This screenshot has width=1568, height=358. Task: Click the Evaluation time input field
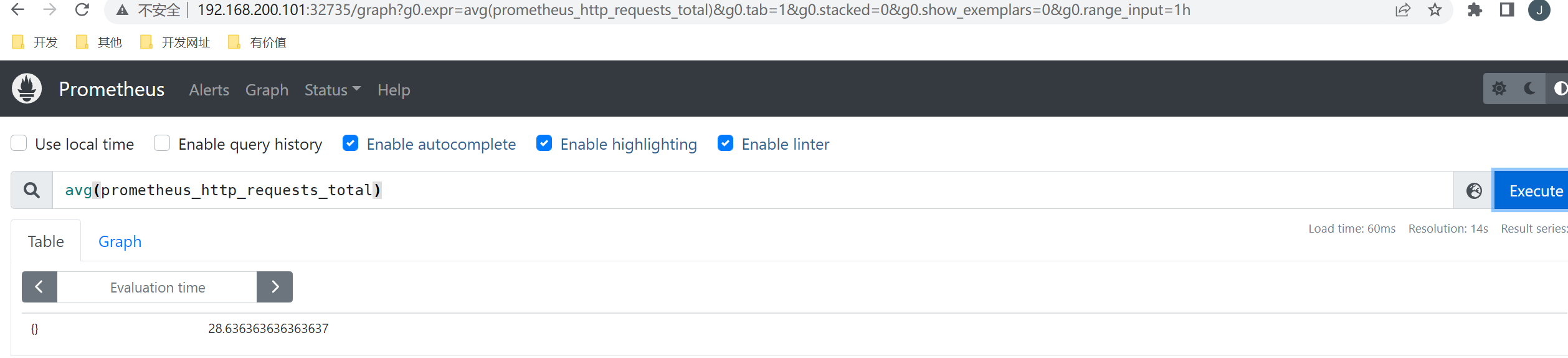(x=157, y=287)
